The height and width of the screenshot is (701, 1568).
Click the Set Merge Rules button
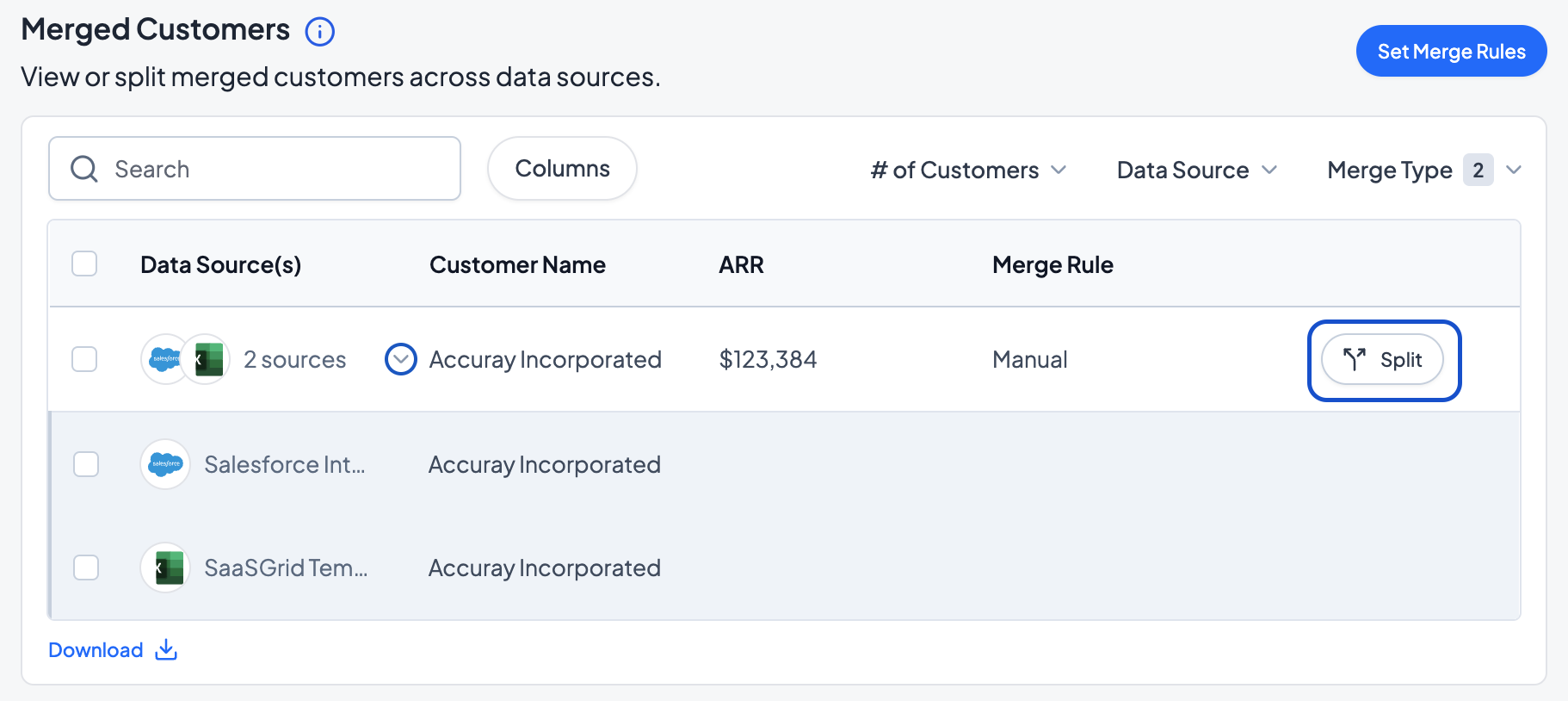[x=1451, y=51]
